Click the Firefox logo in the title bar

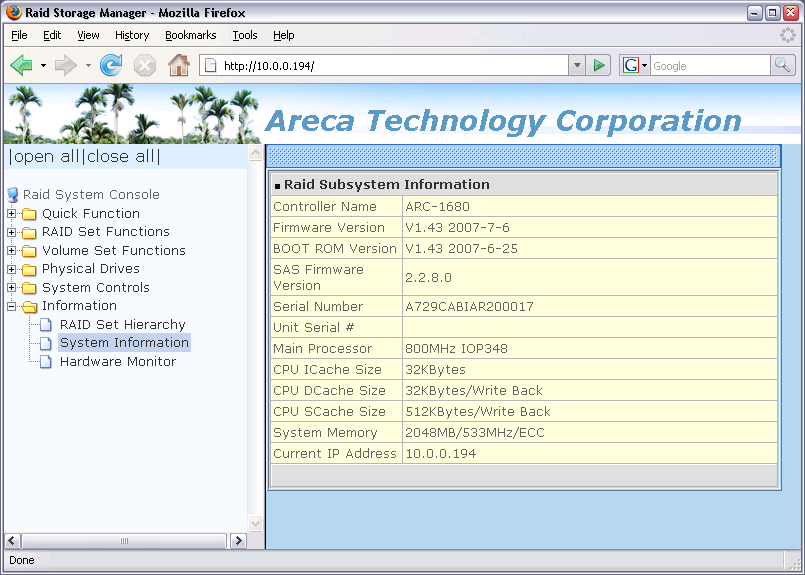(x=14, y=12)
